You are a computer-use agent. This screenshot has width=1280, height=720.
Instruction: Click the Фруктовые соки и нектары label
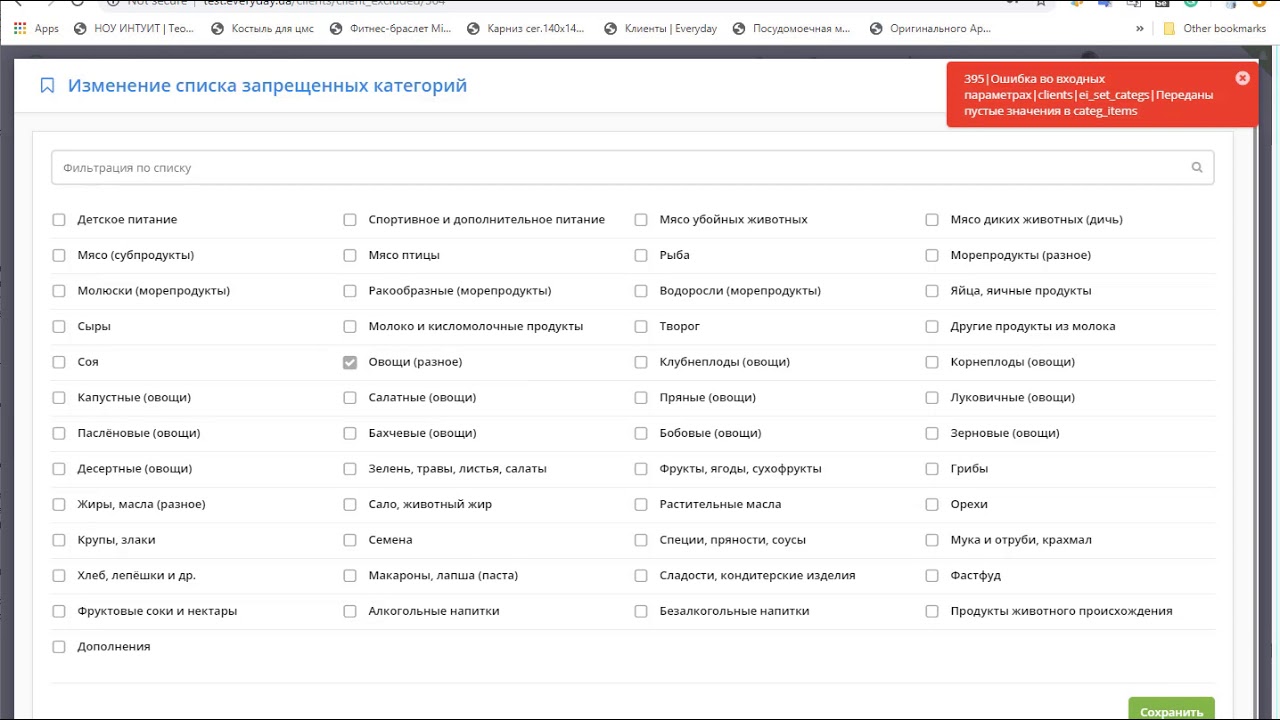(x=157, y=611)
